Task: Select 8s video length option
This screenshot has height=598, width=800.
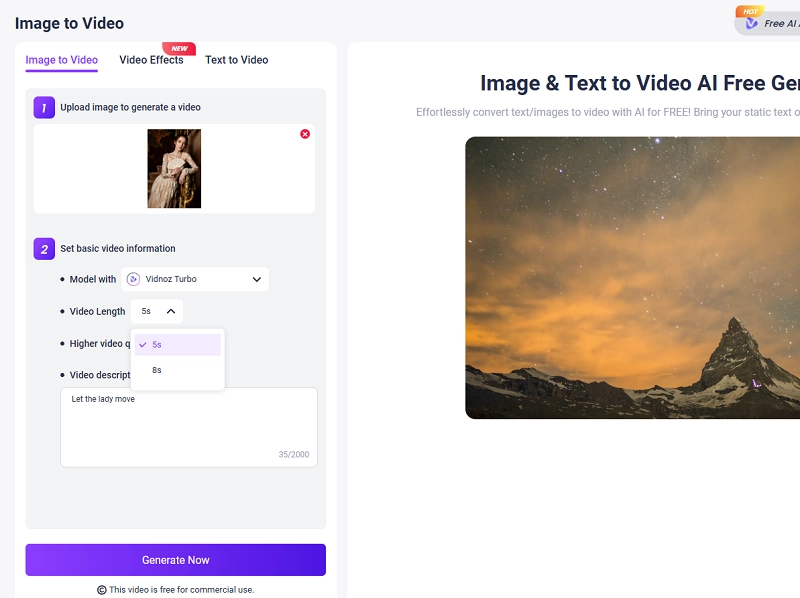Action: pos(157,368)
